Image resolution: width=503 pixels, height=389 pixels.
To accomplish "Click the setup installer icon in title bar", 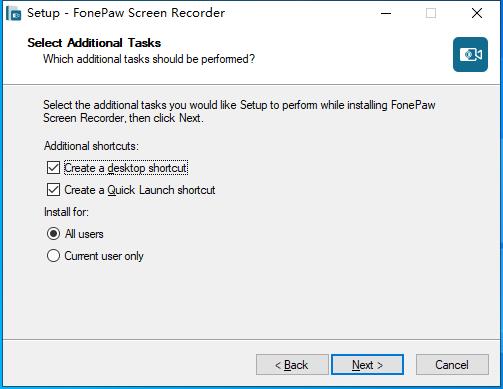I will coord(14,13).
